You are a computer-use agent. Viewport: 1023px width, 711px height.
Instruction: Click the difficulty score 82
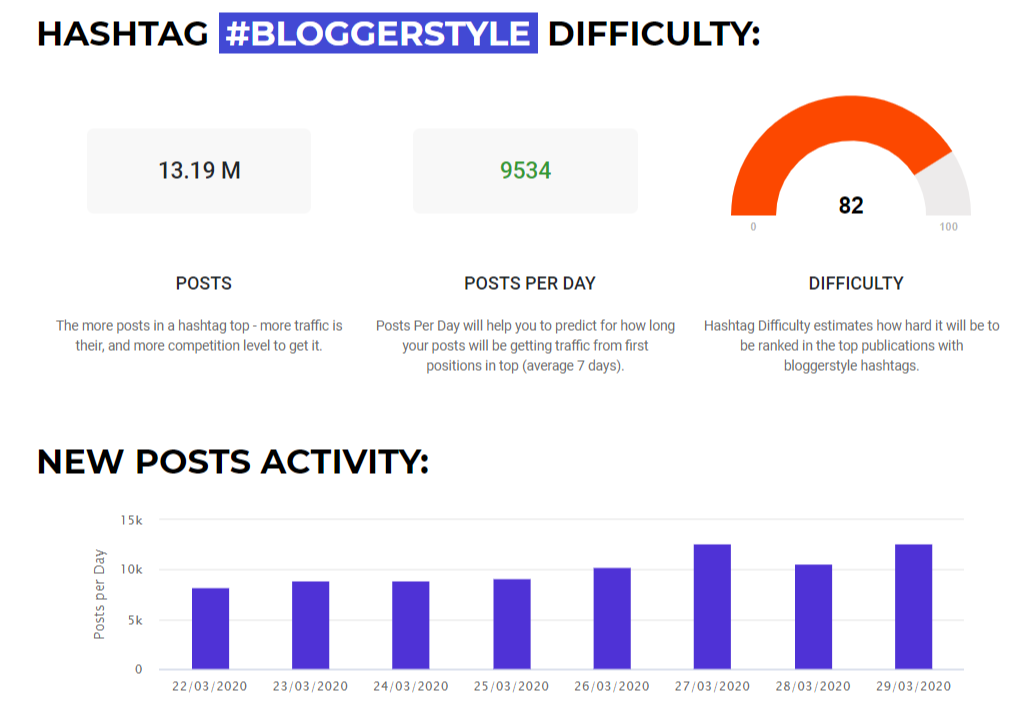point(851,205)
